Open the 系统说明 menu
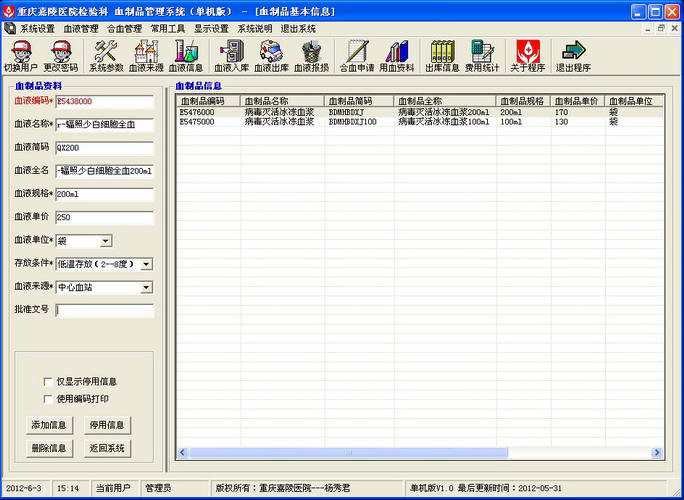The image size is (684, 500). coord(255,29)
